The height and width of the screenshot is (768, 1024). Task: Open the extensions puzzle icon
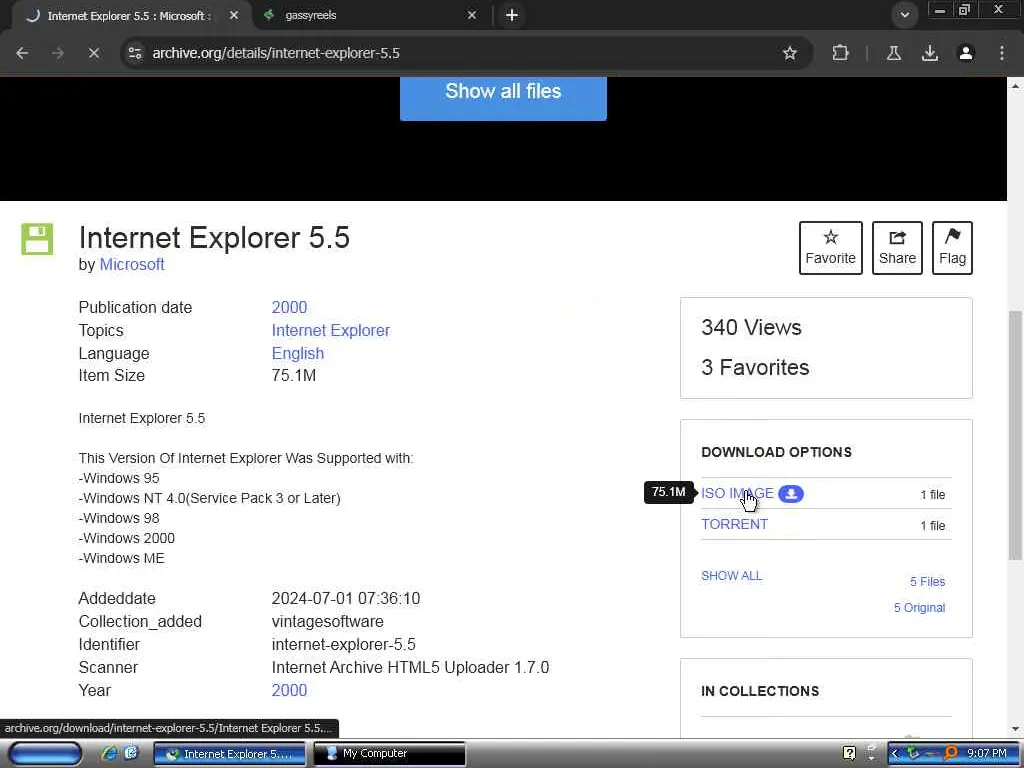(x=840, y=53)
